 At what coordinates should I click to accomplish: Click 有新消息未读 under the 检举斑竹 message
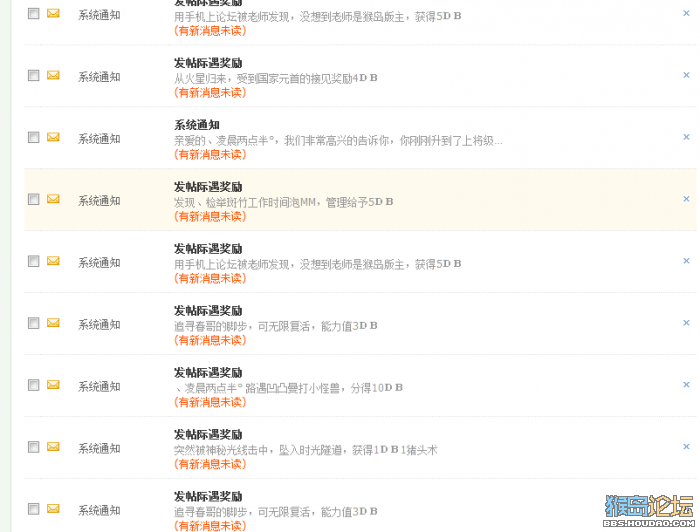tap(210, 217)
